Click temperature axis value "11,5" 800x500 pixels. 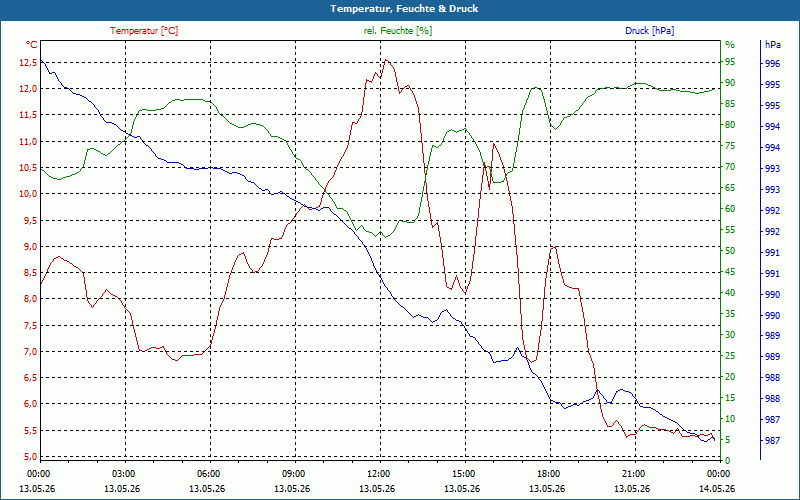[29, 115]
